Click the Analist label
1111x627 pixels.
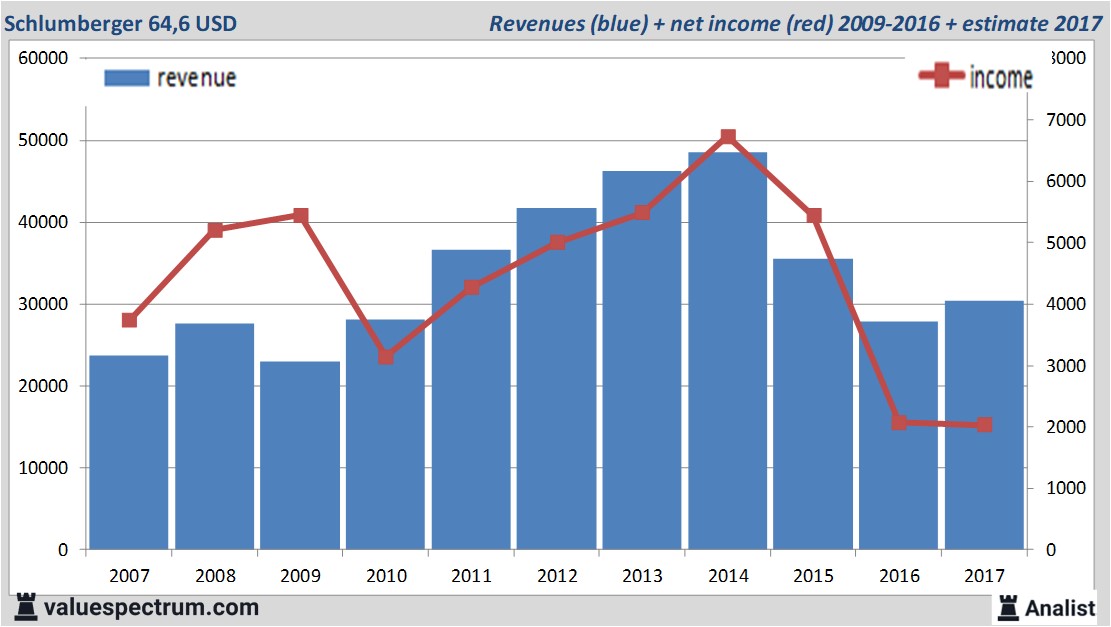1060,608
